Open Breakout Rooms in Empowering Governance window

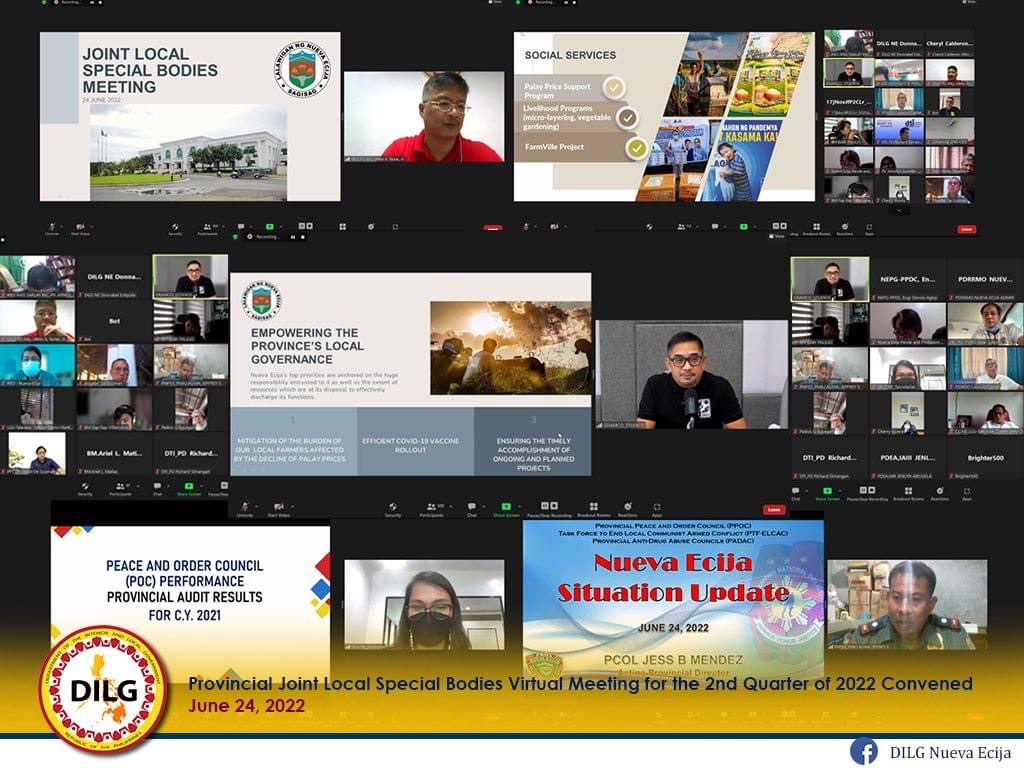[x=594, y=509]
